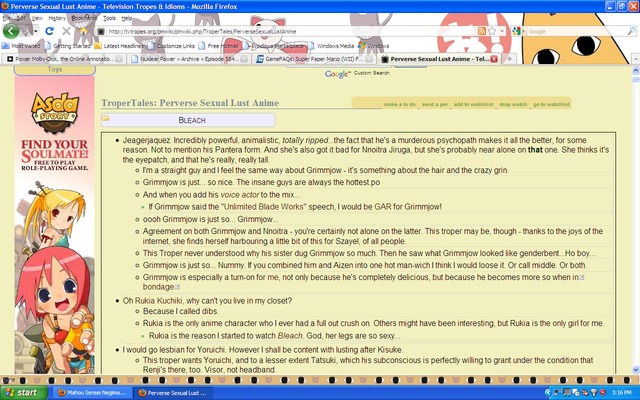Image resolution: width=640 pixels, height=400 pixels.
Task: Click the system tray clock 3:16 PM
Action: point(621,393)
